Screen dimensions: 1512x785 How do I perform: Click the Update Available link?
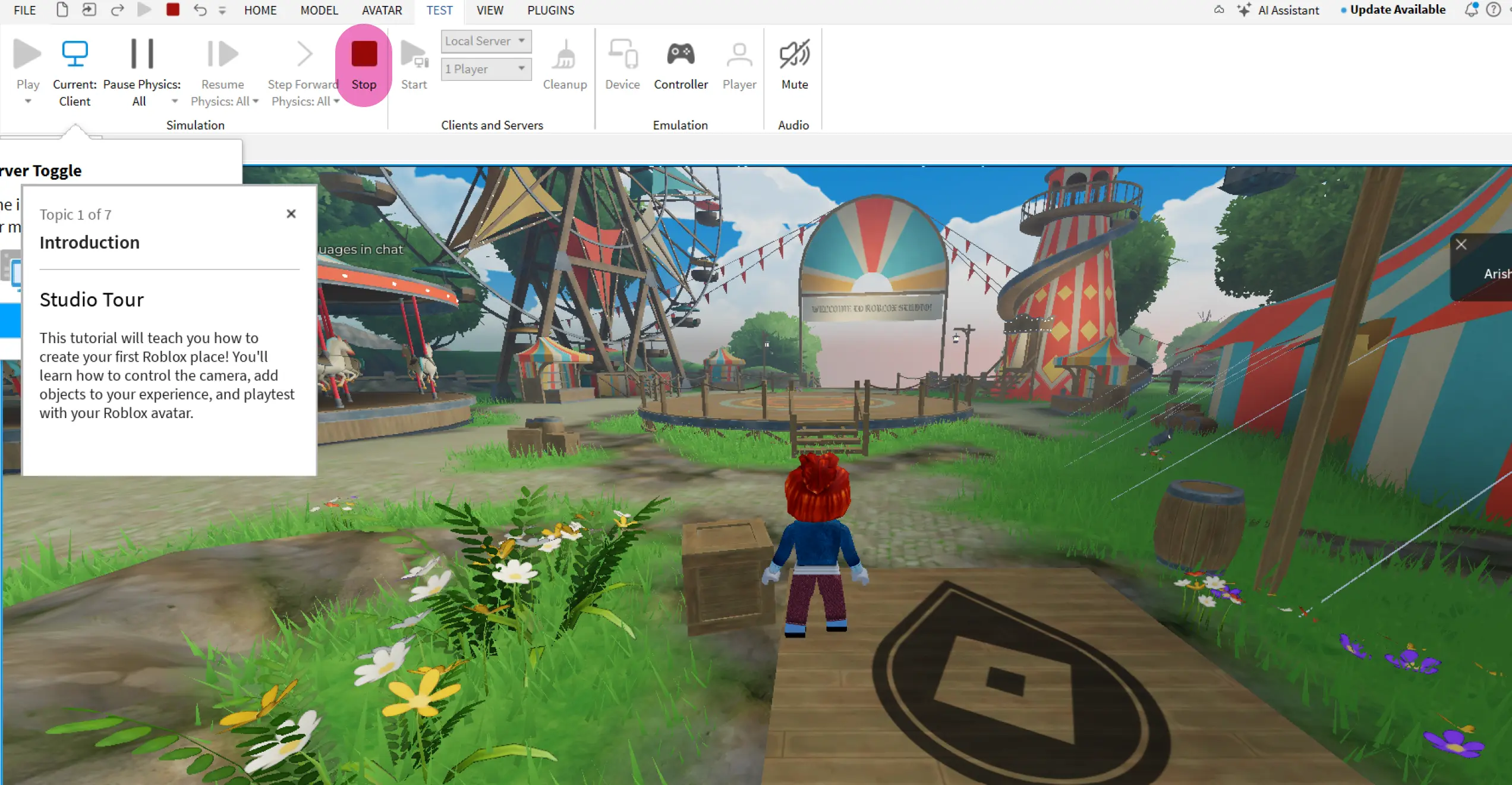click(x=1397, y=10)
